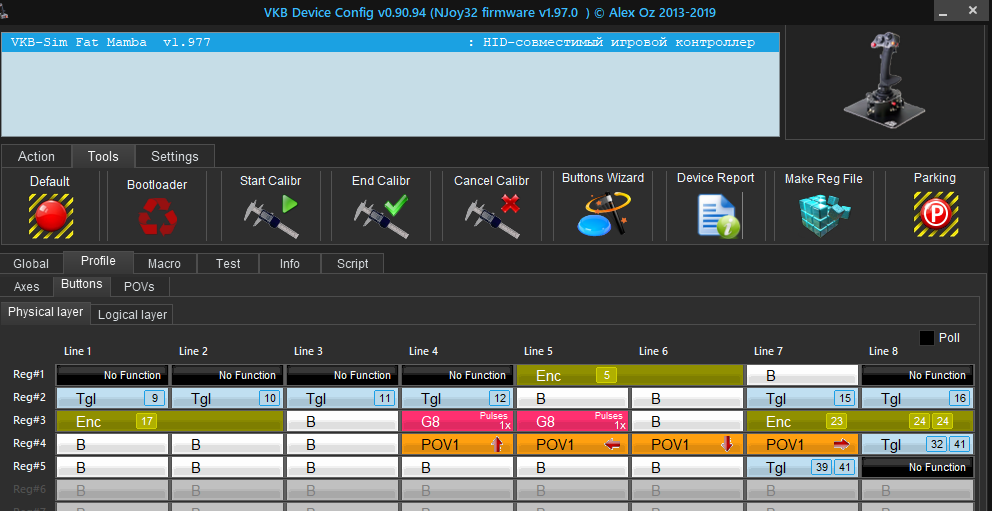Open the Enc 23 encoder cell

click(860, 421)
